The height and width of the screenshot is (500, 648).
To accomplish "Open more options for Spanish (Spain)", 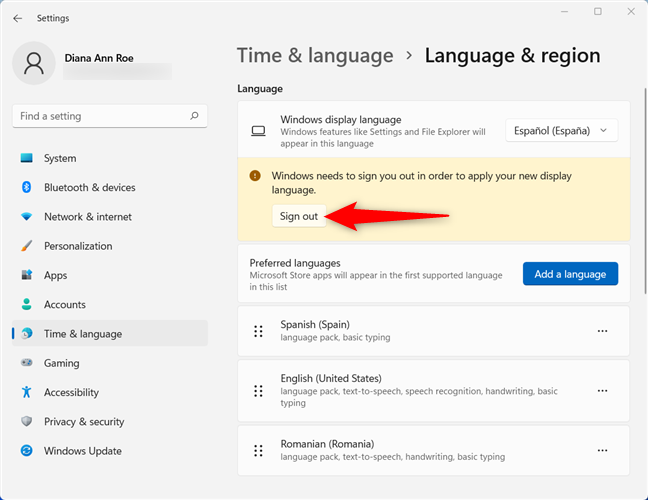I will click(x=602, y=331).
